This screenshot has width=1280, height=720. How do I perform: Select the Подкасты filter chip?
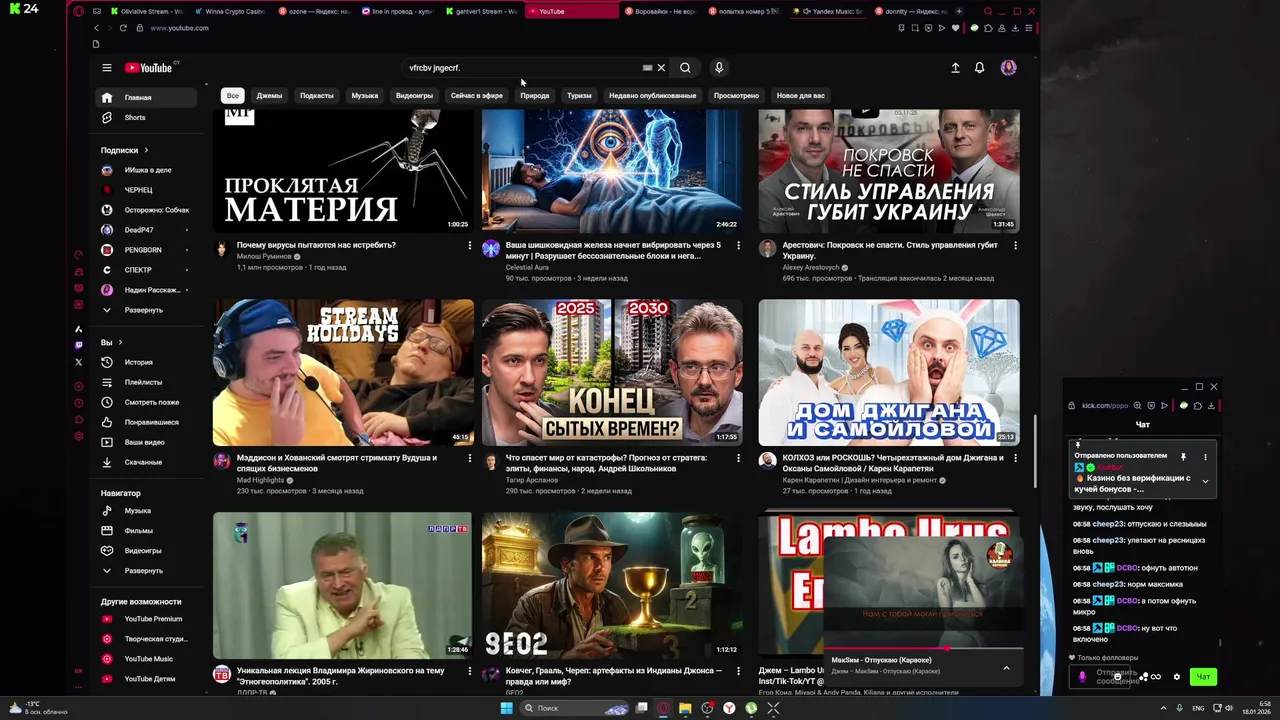[317, 96]
